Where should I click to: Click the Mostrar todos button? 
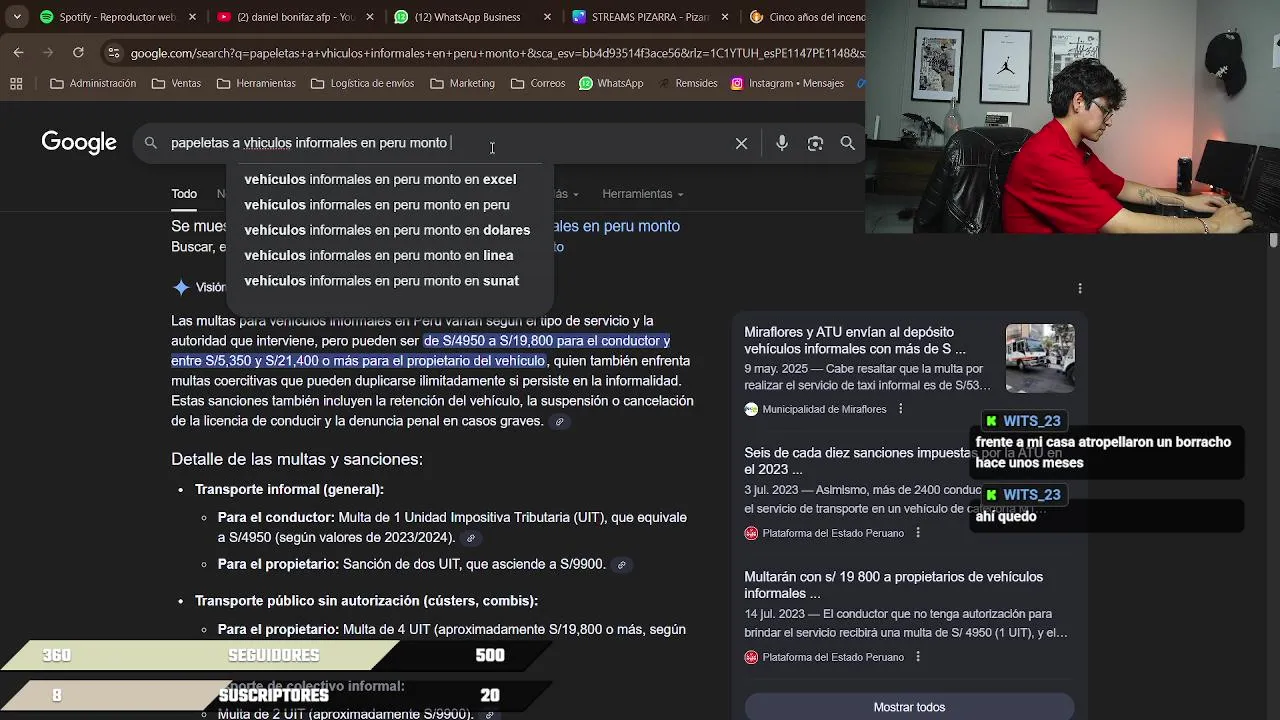point(909,707)
